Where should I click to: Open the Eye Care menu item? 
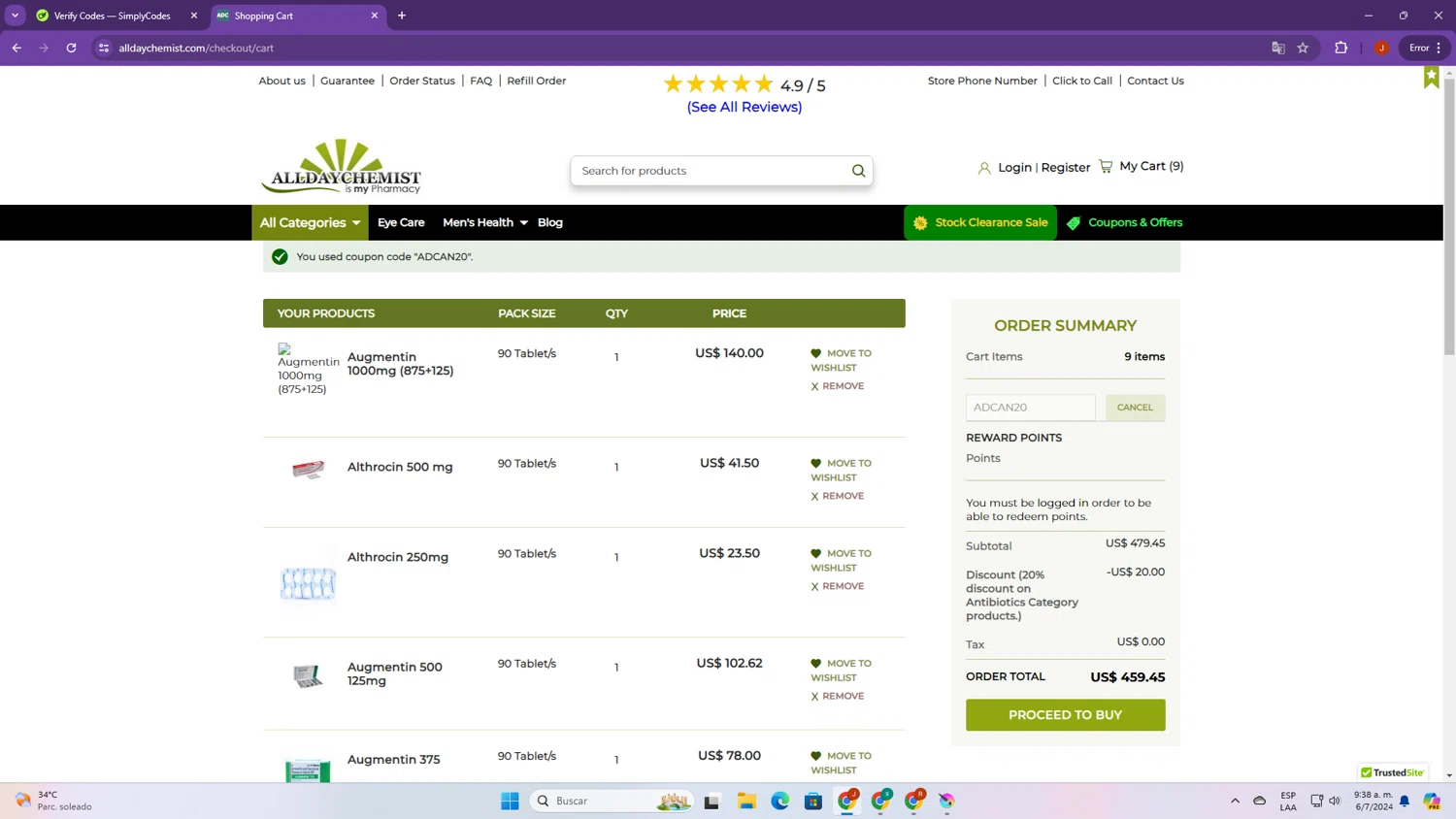(401, 223)
